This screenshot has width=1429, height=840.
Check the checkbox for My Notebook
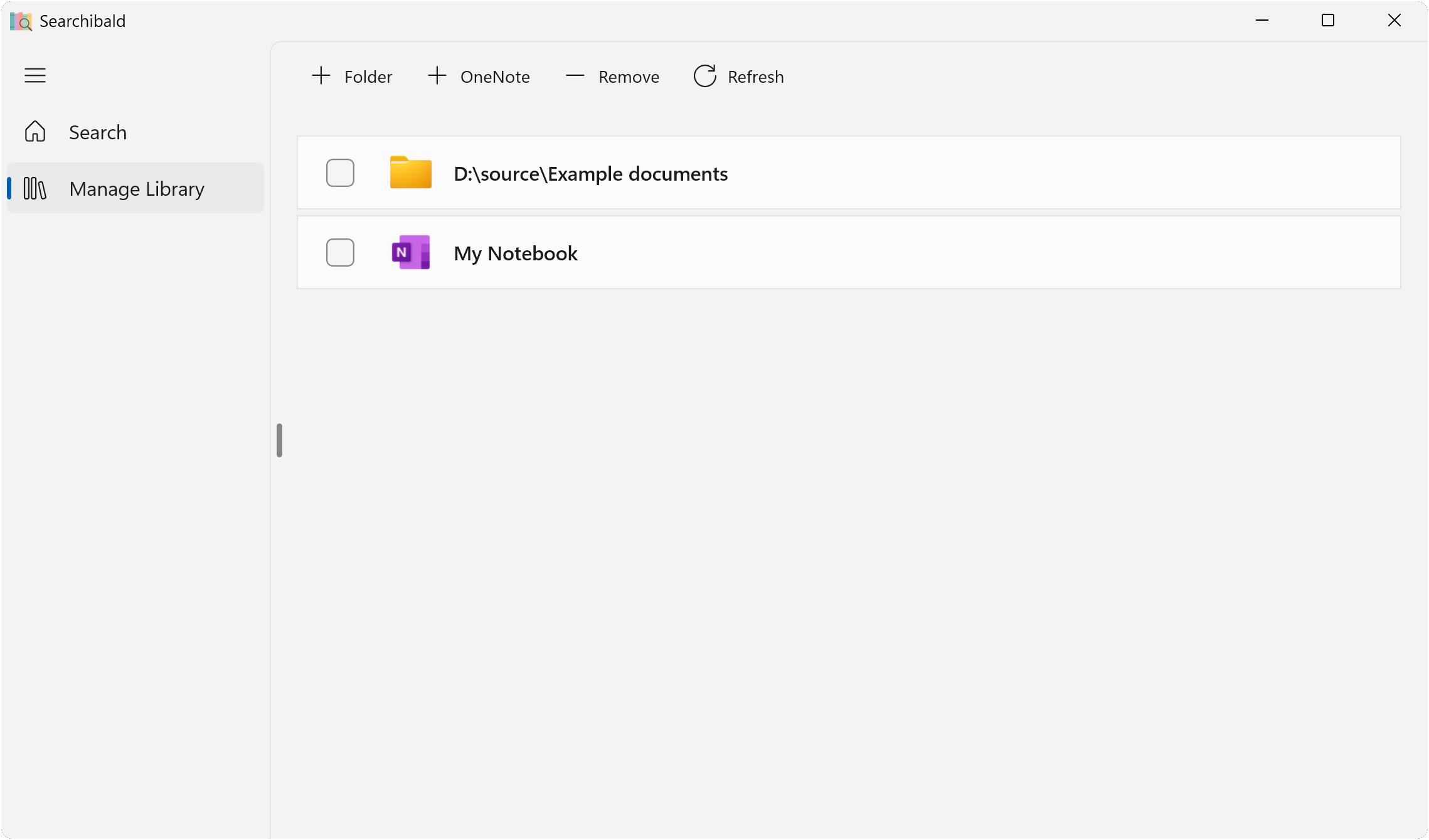[340, 252]
